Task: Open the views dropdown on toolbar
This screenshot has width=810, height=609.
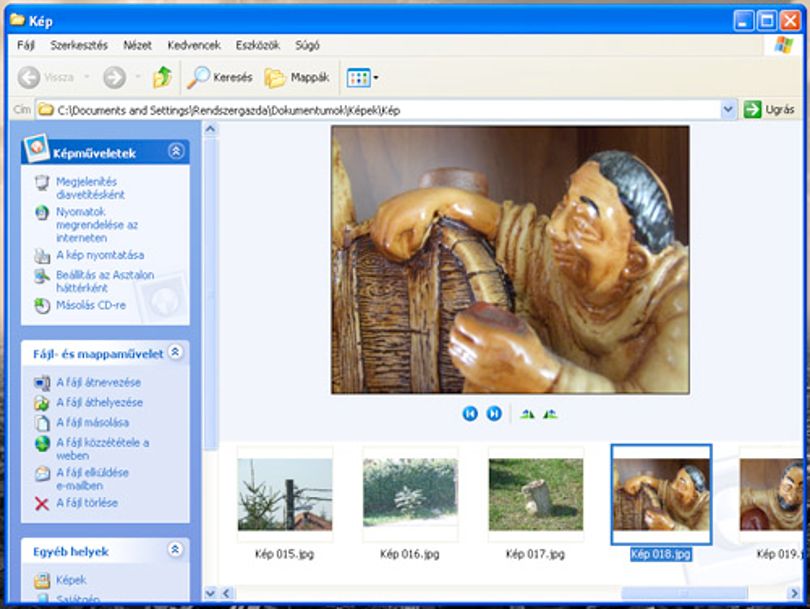Action: [363, 77]
